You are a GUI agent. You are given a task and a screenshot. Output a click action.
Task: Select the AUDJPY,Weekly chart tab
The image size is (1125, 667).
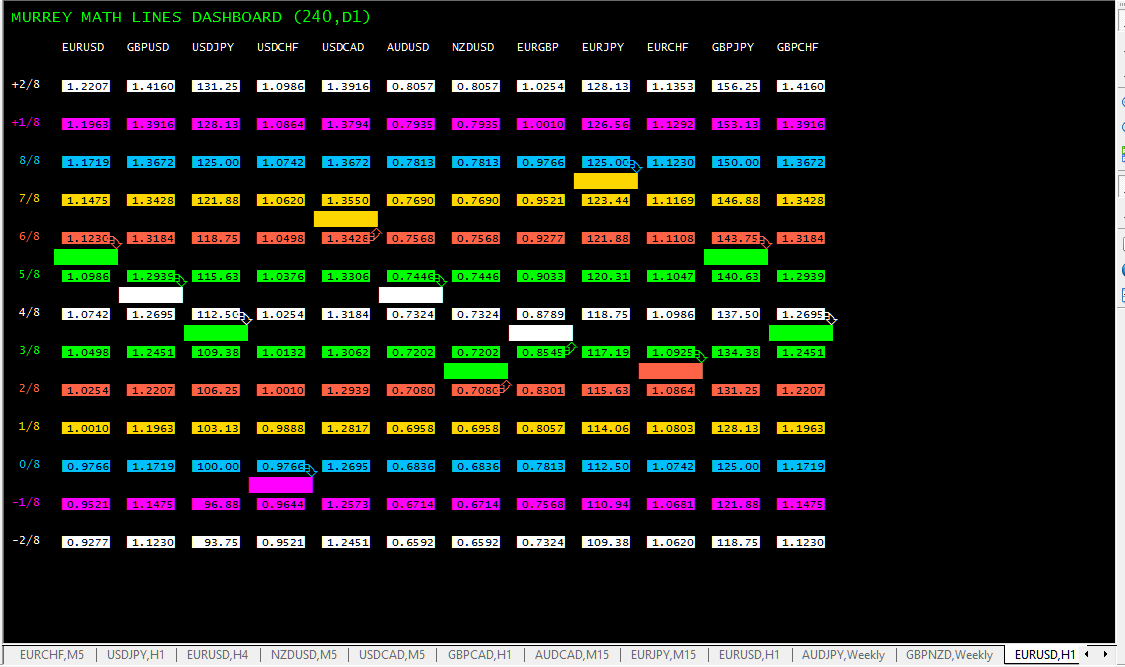[x=843, y=655]
